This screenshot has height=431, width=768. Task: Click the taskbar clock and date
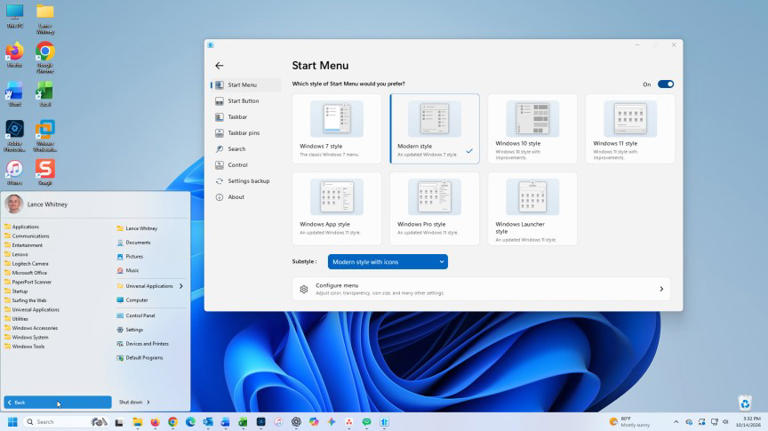pyautogui.click(x=748, y=422)
